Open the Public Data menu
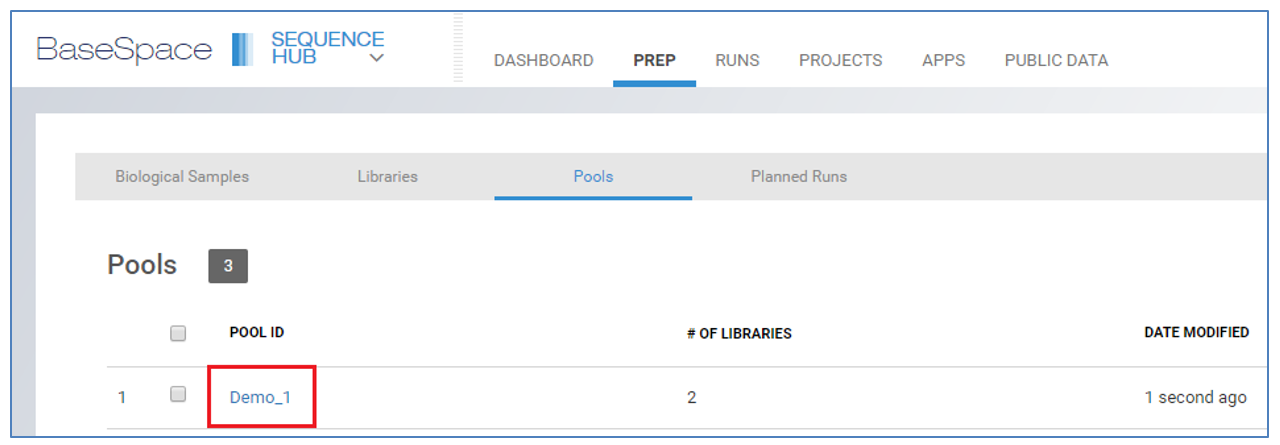The height and width of the screenshot is (445, 1280). pyautogui.click(x=1056, y=61)
